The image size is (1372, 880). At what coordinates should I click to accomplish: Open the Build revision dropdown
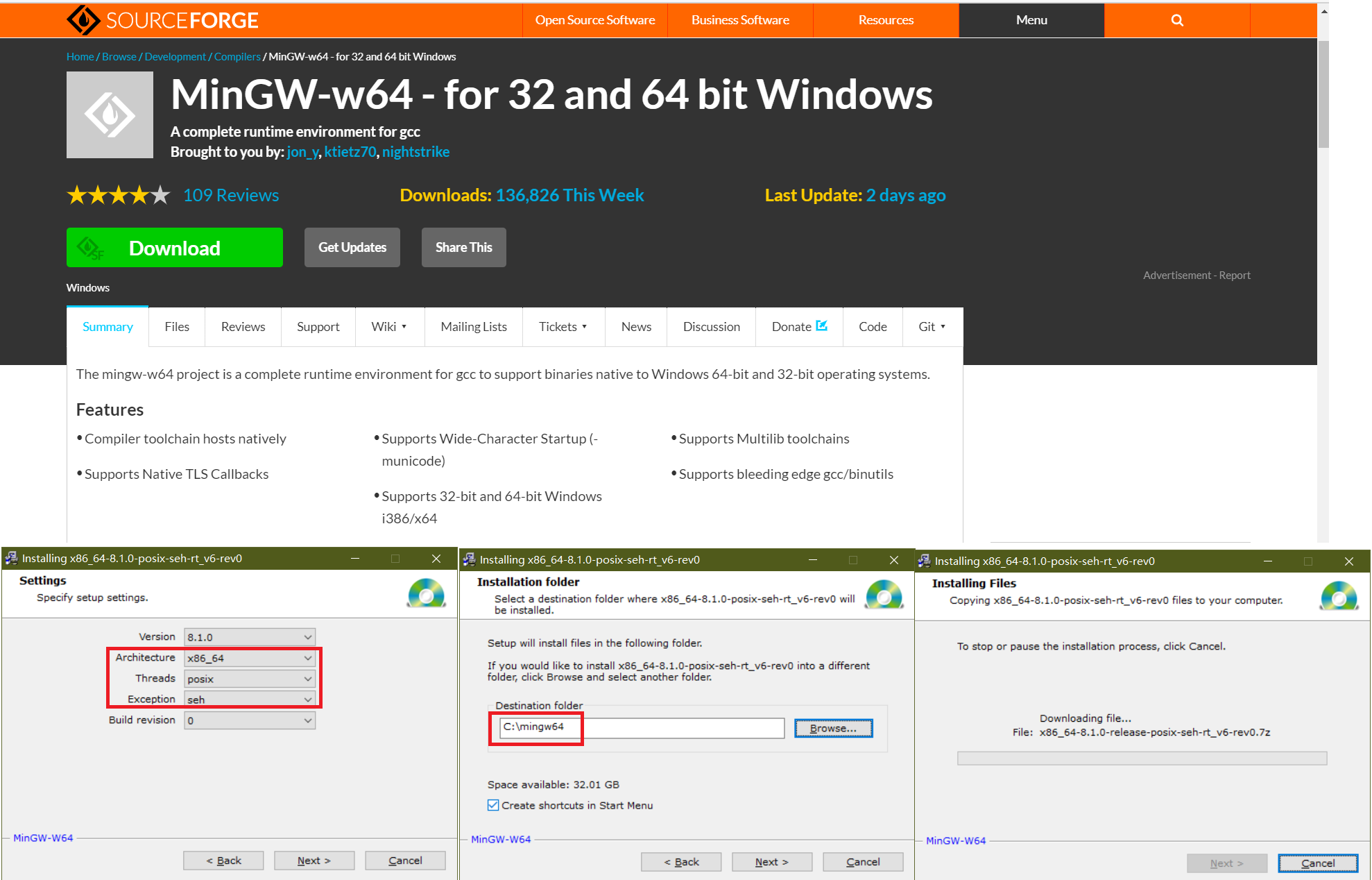(x=250, y=720)
